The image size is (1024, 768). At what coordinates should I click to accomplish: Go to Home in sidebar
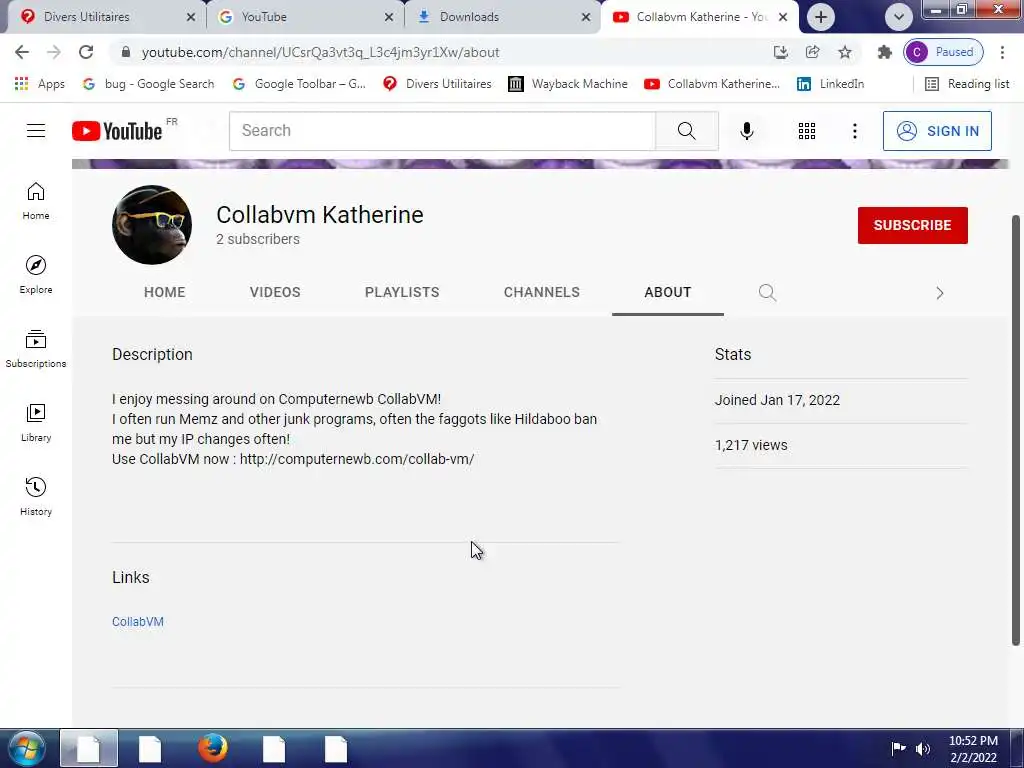point(36,200)
